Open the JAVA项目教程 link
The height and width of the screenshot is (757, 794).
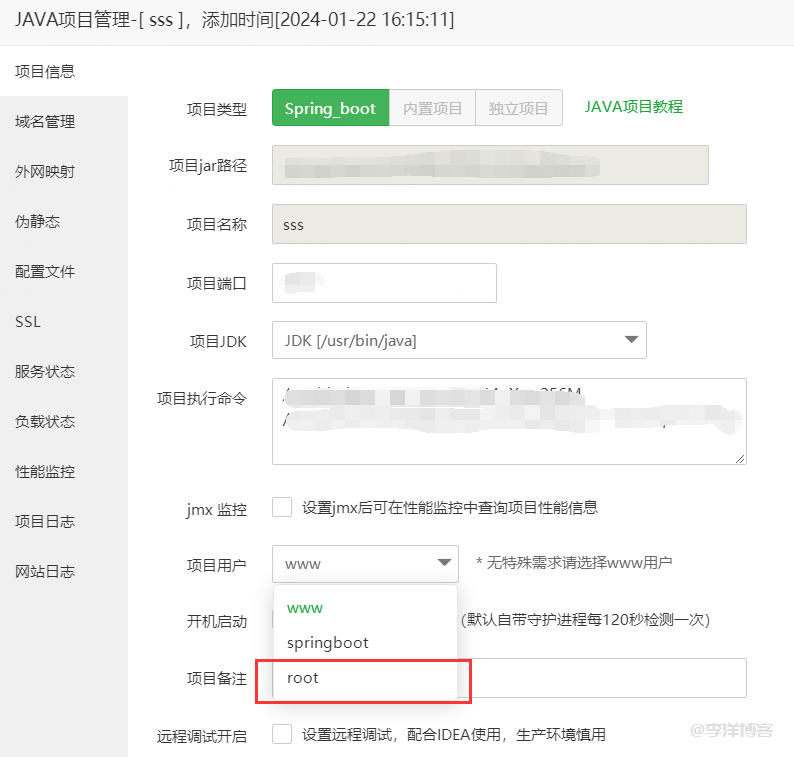[633, 107]
